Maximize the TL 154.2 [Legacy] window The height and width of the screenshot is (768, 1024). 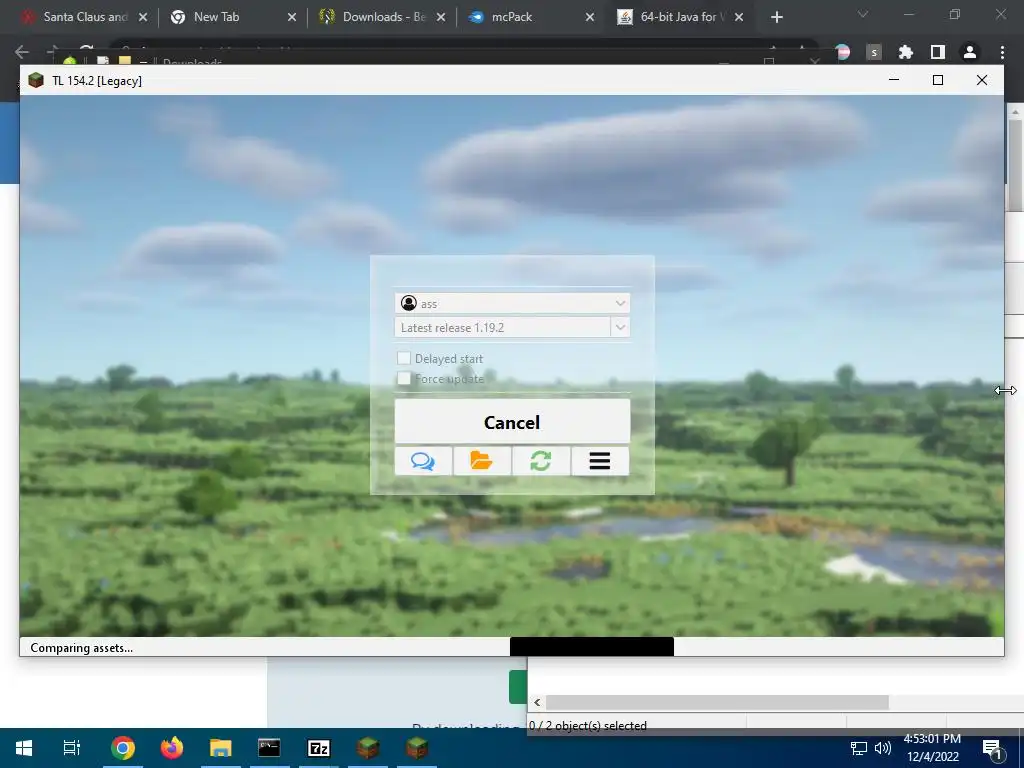(x=938, y=80)
